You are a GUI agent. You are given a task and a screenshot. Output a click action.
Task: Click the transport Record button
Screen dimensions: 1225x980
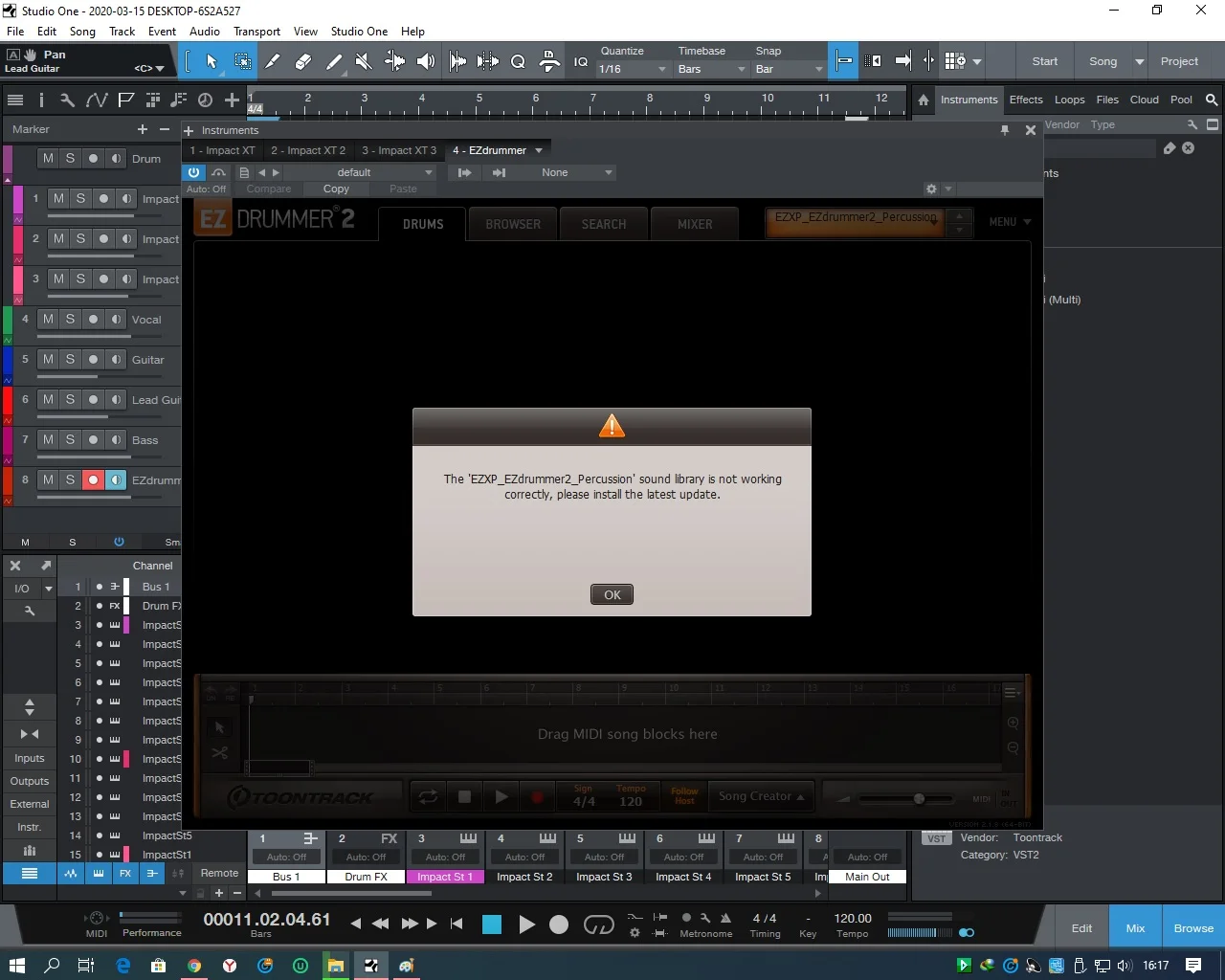(559, 924)
